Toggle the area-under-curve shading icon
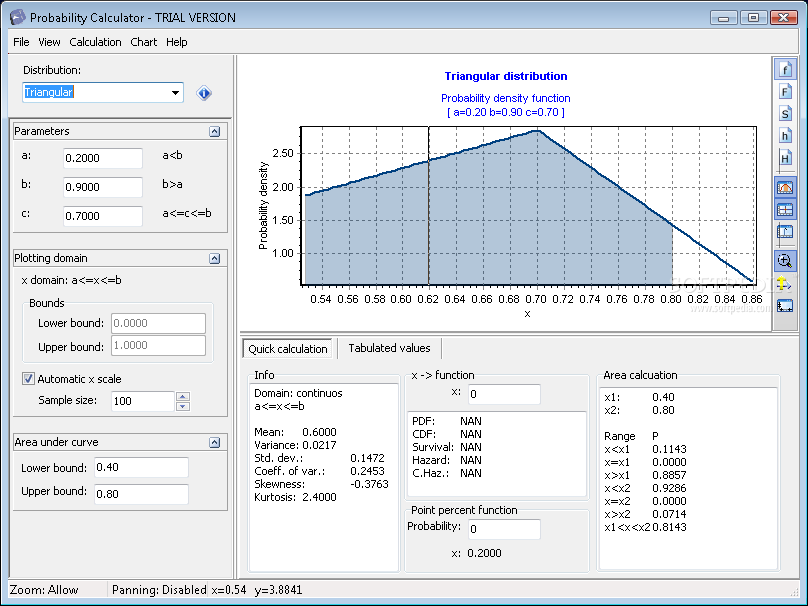 coord(785,188)
